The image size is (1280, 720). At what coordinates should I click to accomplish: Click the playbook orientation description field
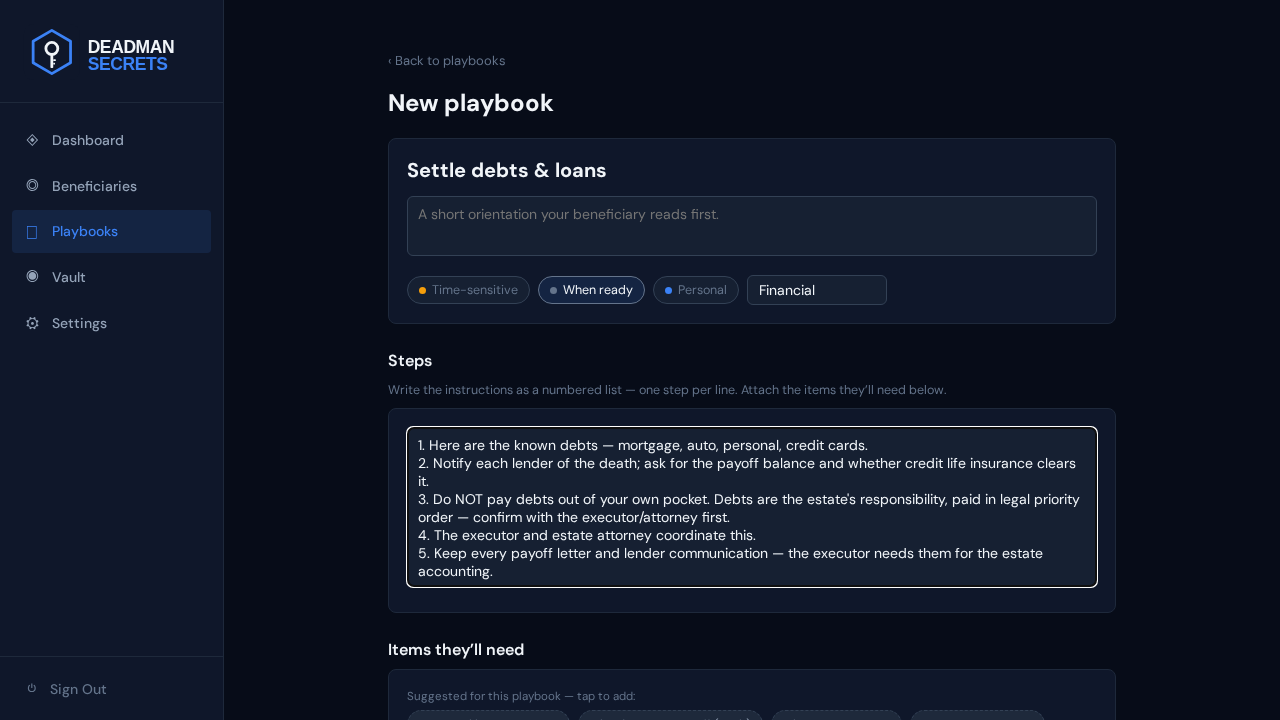pyautogui.click(x=752, y=226)
